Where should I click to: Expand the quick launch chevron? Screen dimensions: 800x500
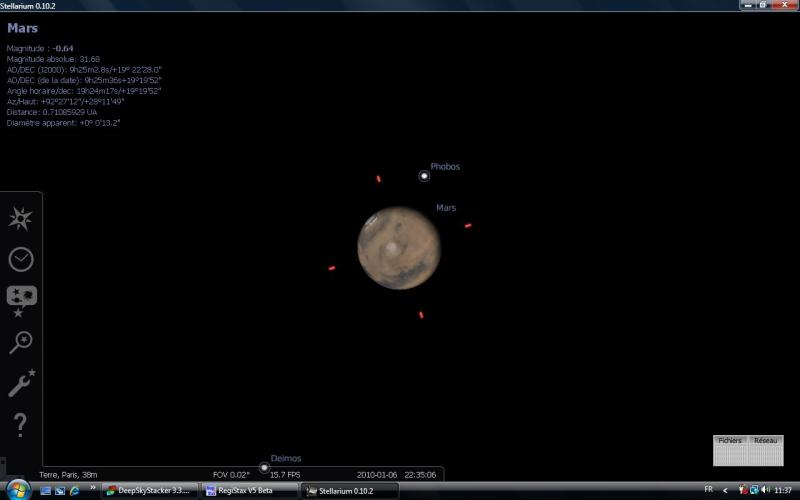93,488
